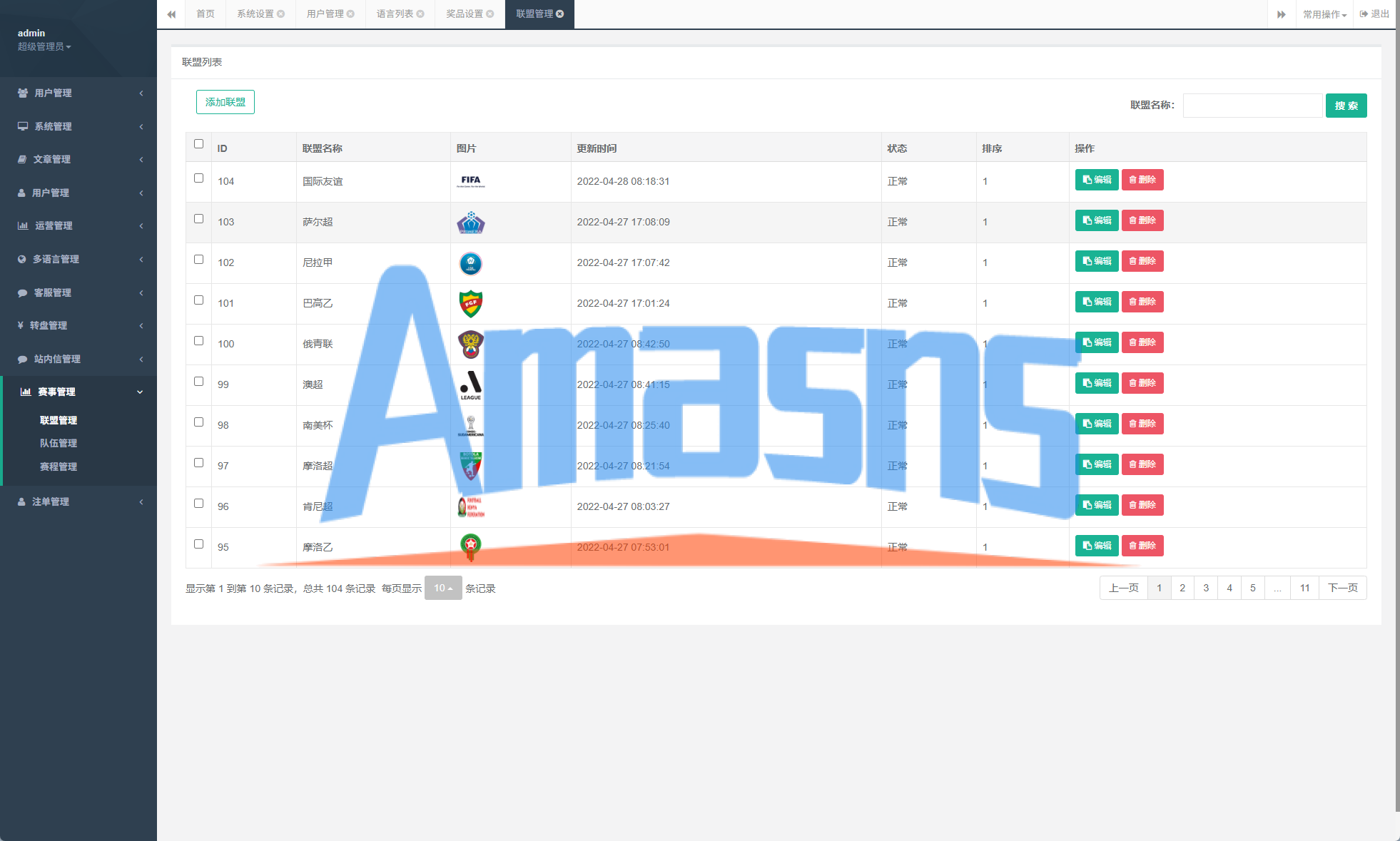Image resolution: width=1400 pixels, height=841 pixels.
Task: Select the checkbox for row ID 97
Action: pyautogui.click(x=198, y=463)
